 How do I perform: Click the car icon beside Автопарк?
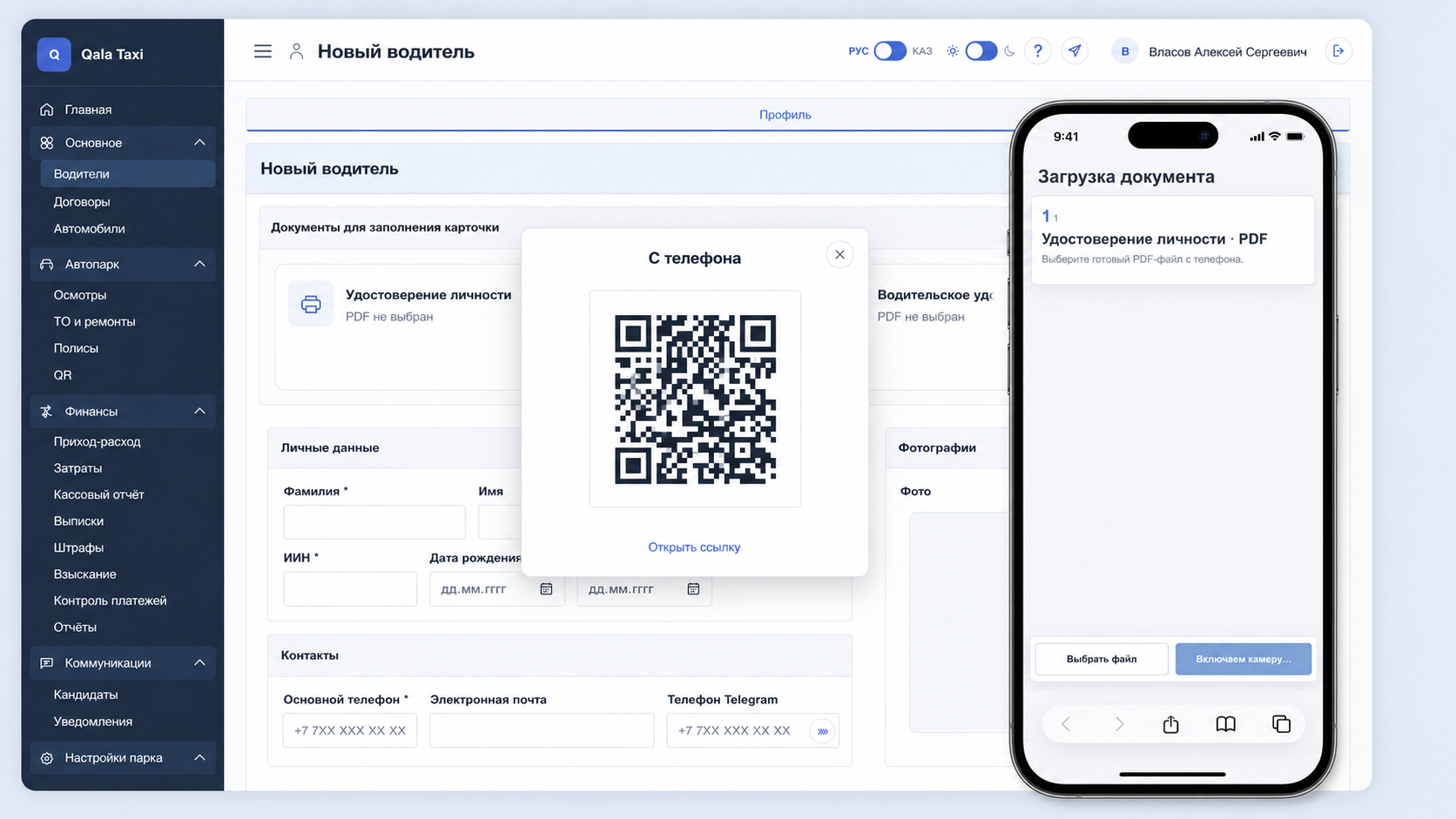[x=47, y=264]
